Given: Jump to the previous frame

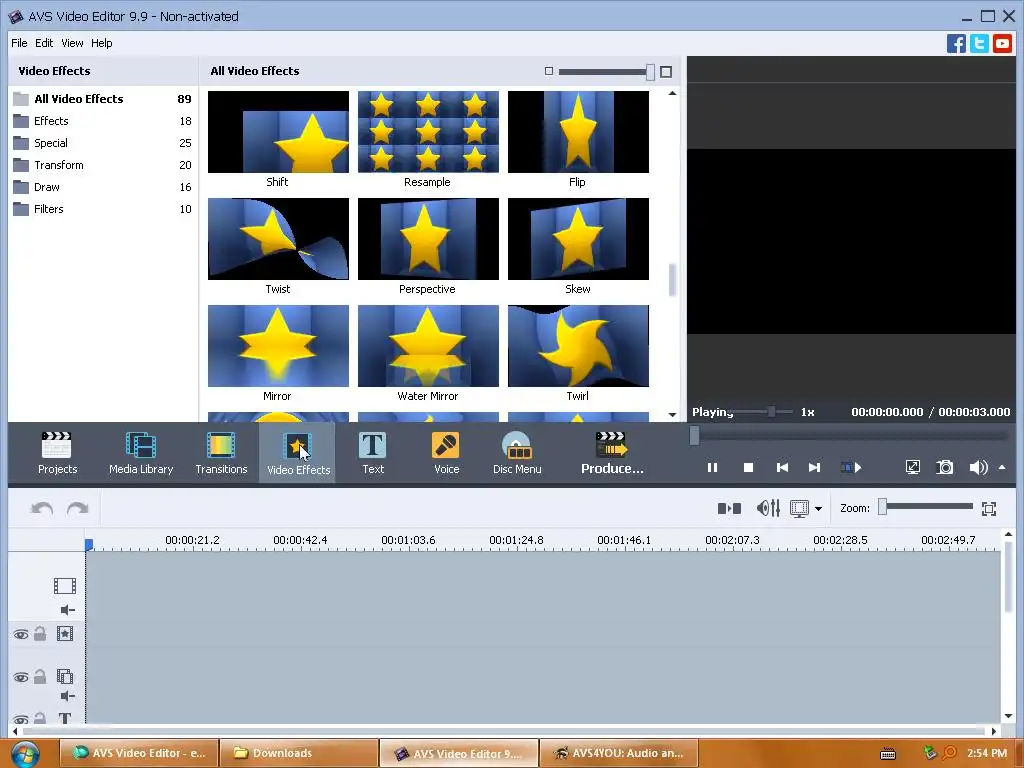Looking at the screenshot, I should point(782,468).
